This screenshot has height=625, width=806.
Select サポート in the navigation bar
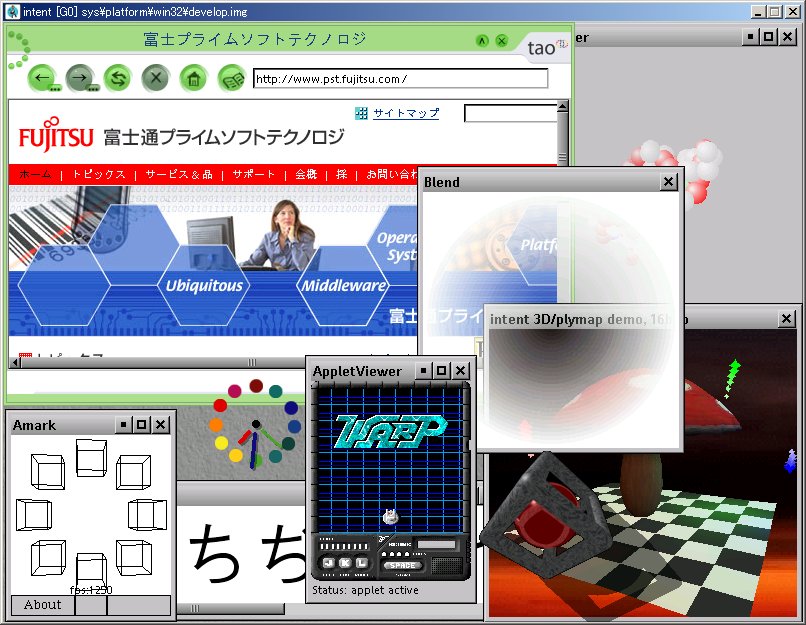(254, 175)
